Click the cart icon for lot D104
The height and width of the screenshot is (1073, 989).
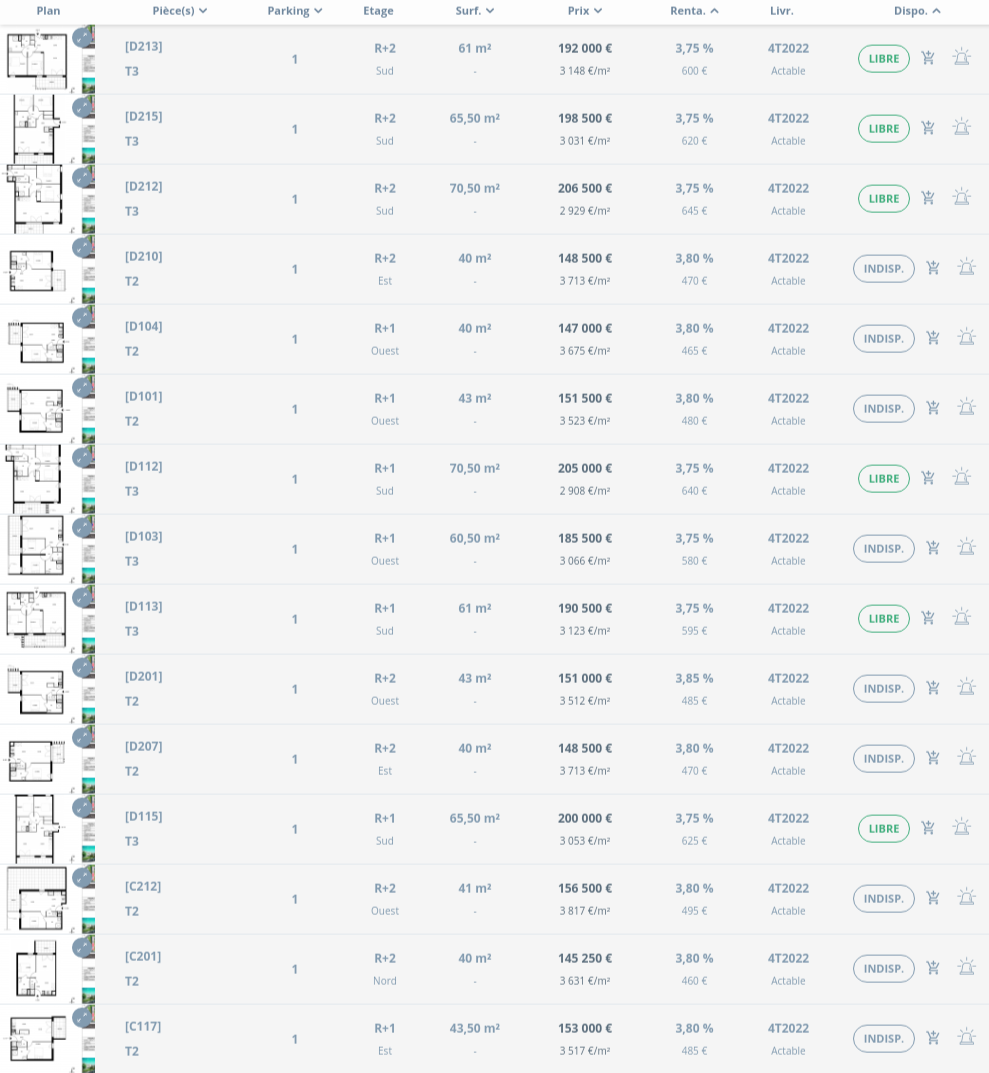click(x=933, y=338)
